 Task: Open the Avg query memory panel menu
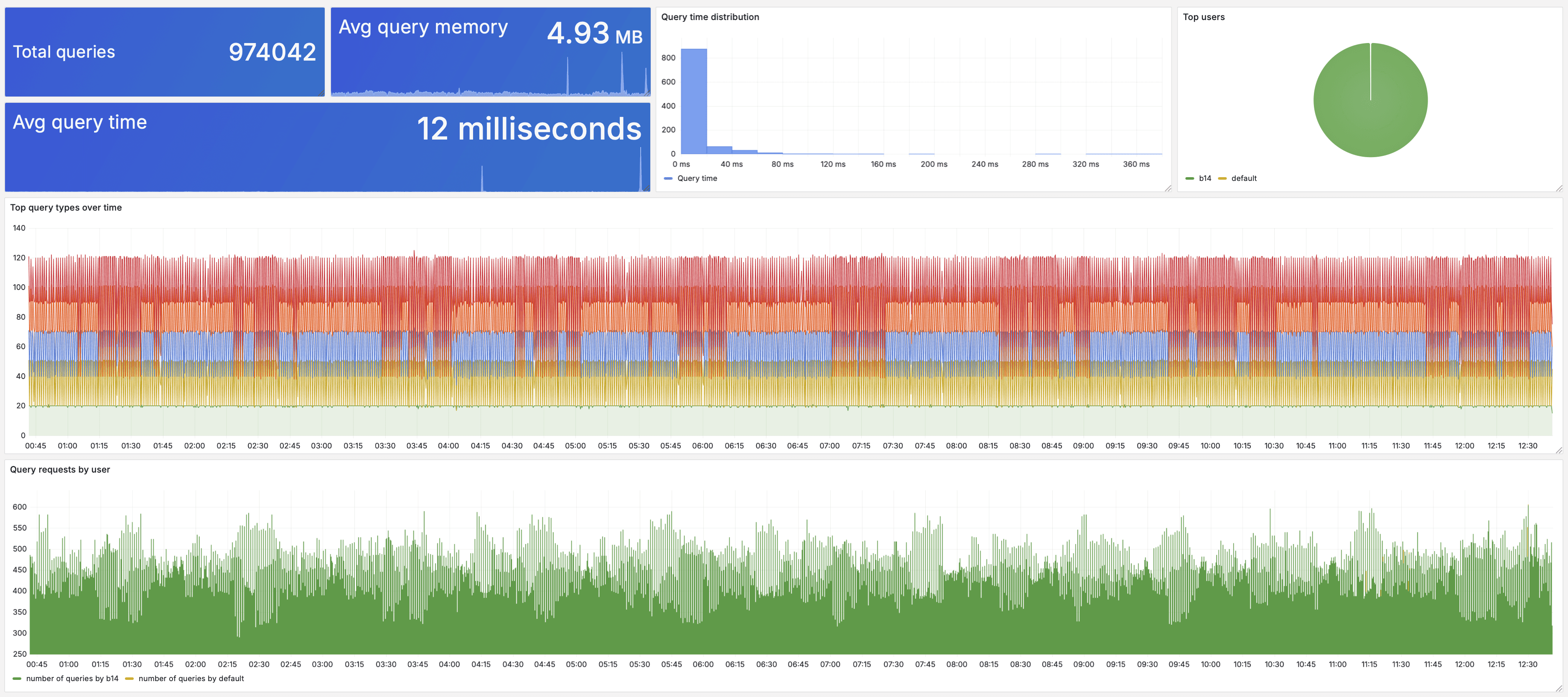pos(424,27)
